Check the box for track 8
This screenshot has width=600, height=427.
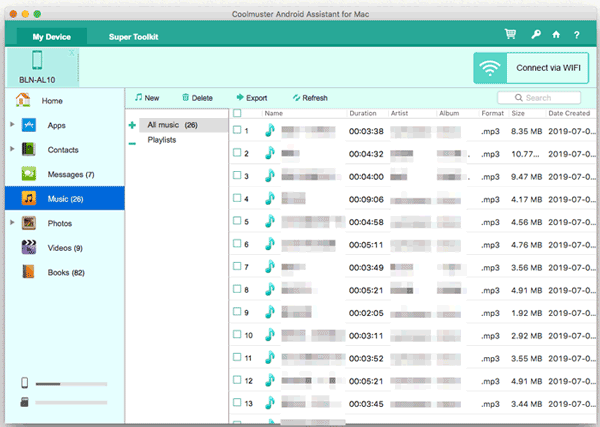tap(237, 289)
